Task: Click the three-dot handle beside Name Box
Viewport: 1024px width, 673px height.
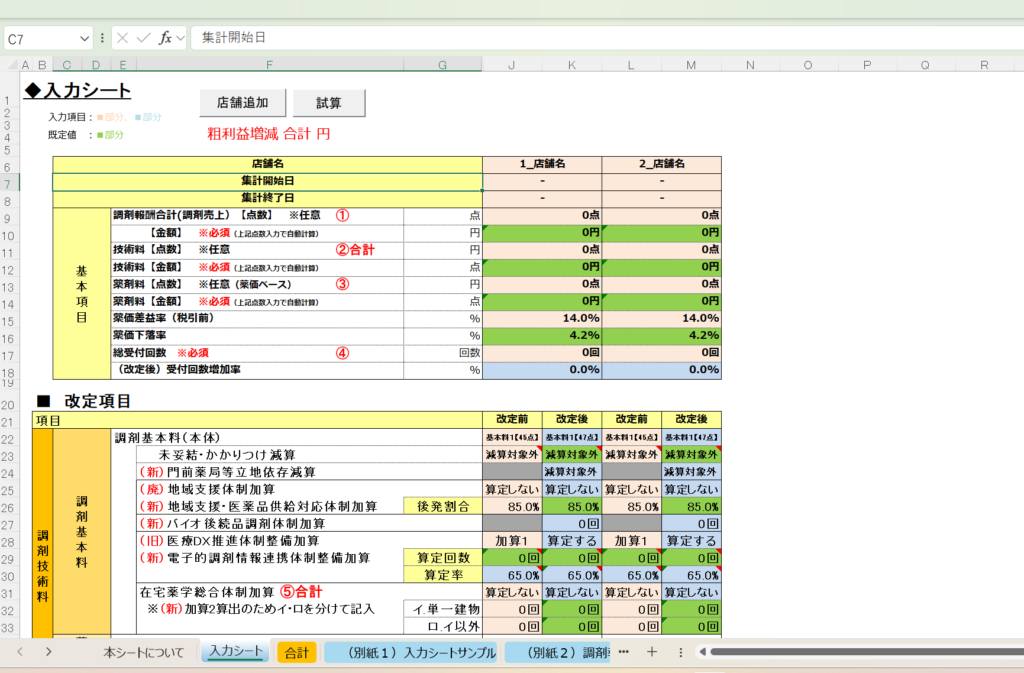Action: pyautogui.click(x=102, y=38)
